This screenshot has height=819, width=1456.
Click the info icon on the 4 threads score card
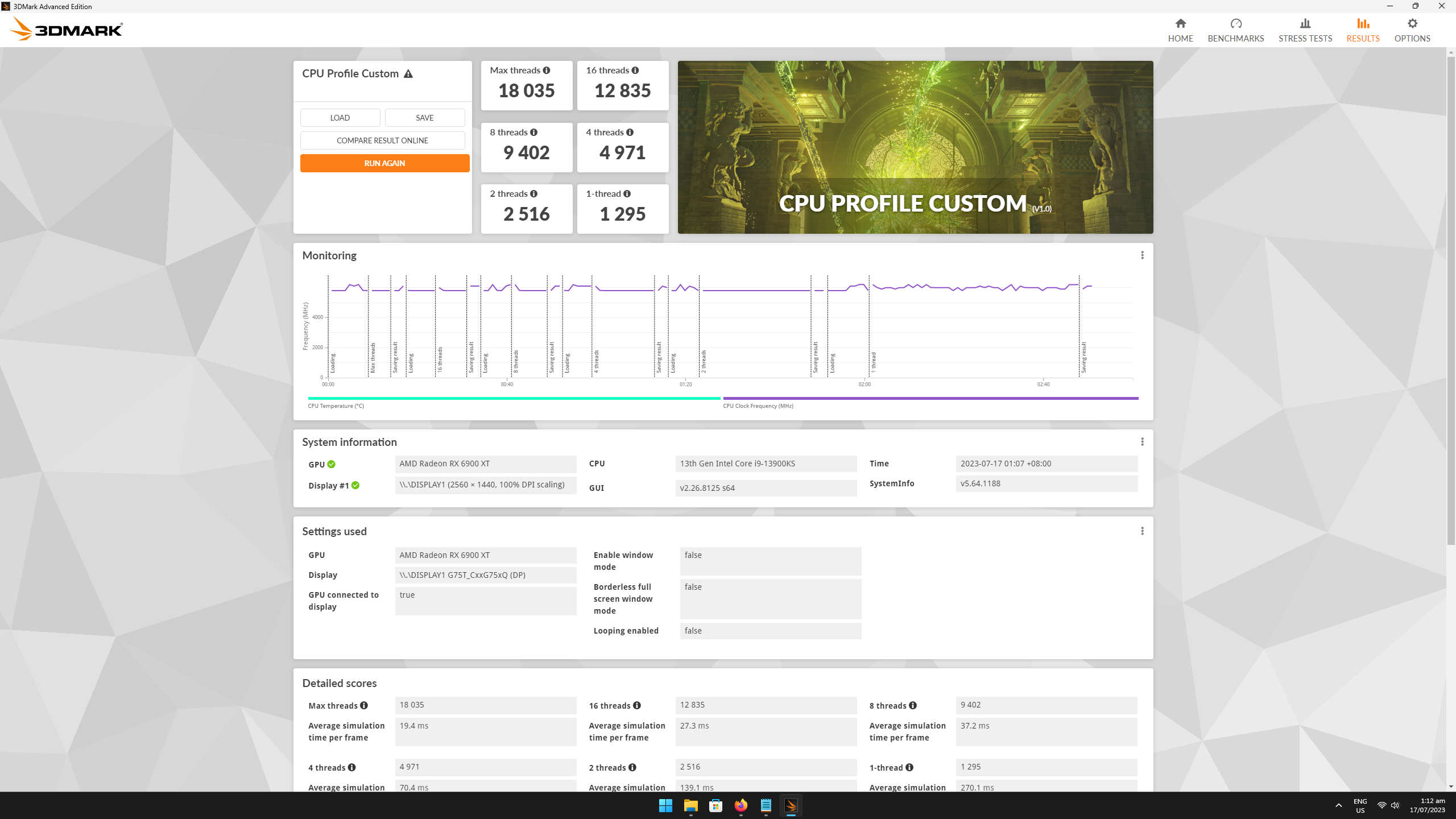pyautogui.click(x=630, y=133)
